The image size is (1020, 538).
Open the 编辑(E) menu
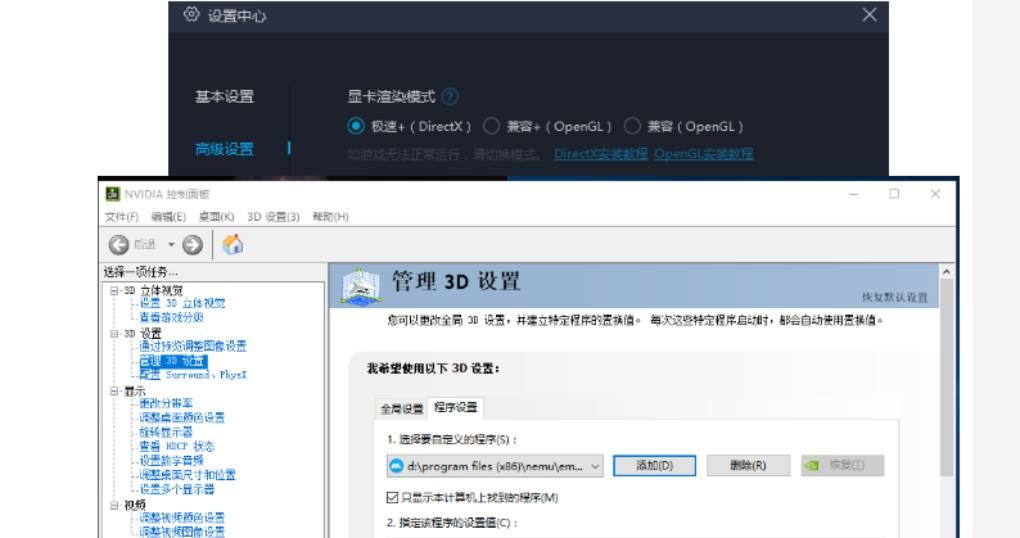pos(168,217)
